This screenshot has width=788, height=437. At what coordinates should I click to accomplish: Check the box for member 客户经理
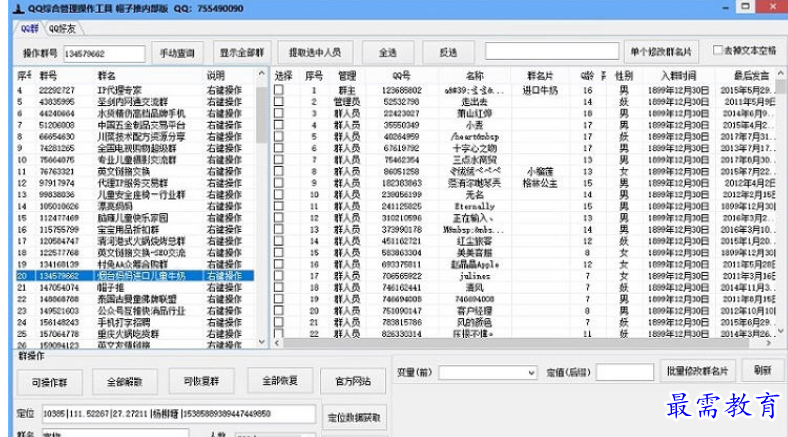pyautogui.click(x=279, y=310)
